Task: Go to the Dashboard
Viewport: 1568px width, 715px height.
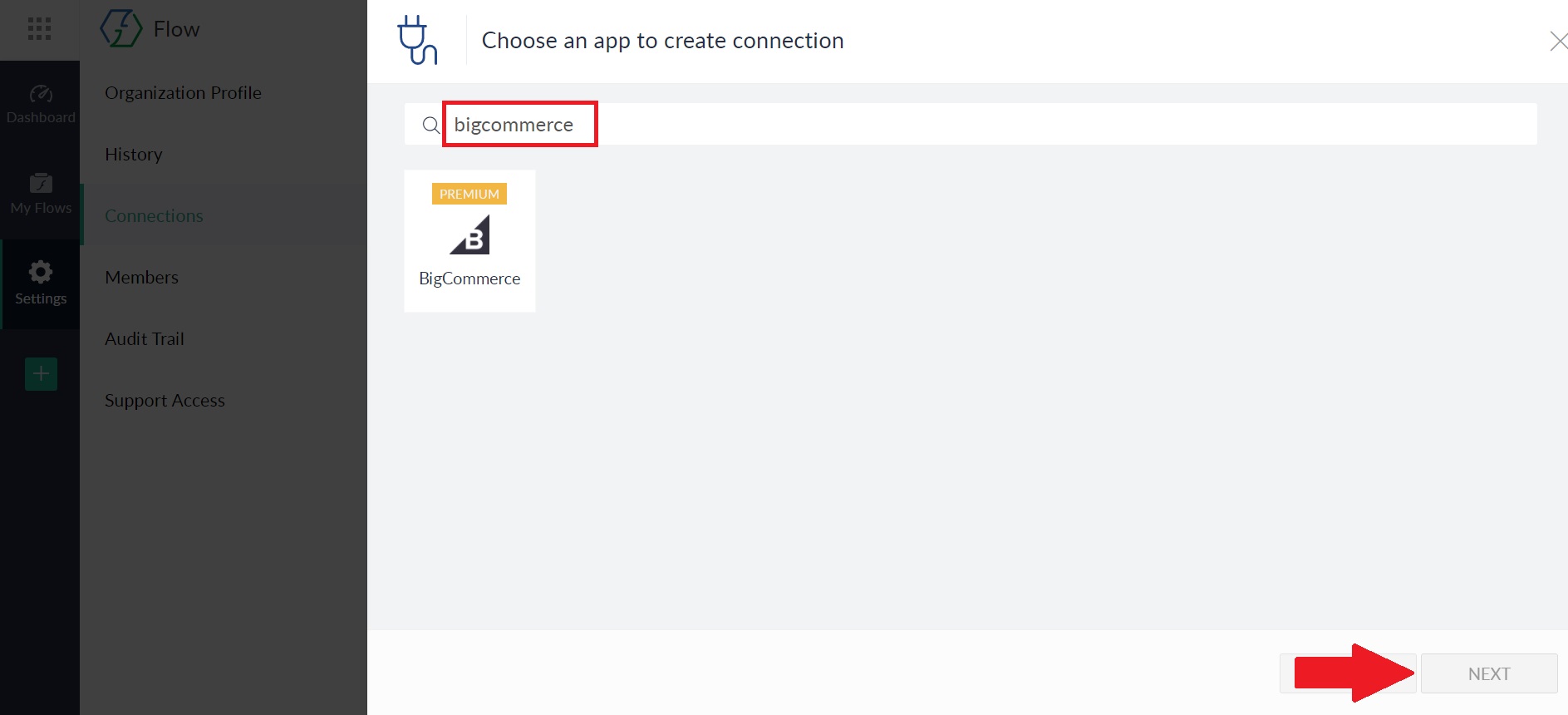Action: tap(40, 105)
